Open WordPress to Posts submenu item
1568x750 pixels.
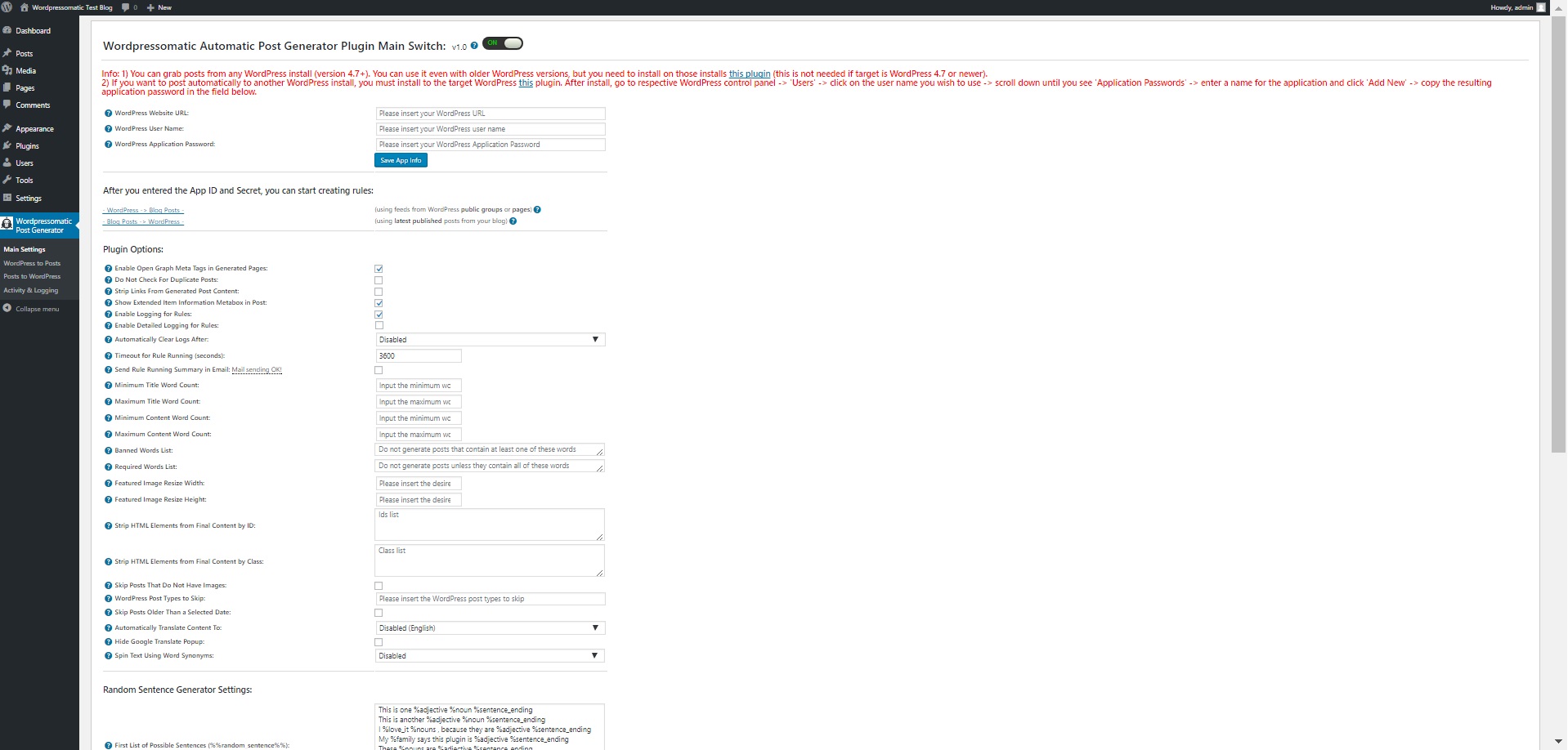click(32, 263)
